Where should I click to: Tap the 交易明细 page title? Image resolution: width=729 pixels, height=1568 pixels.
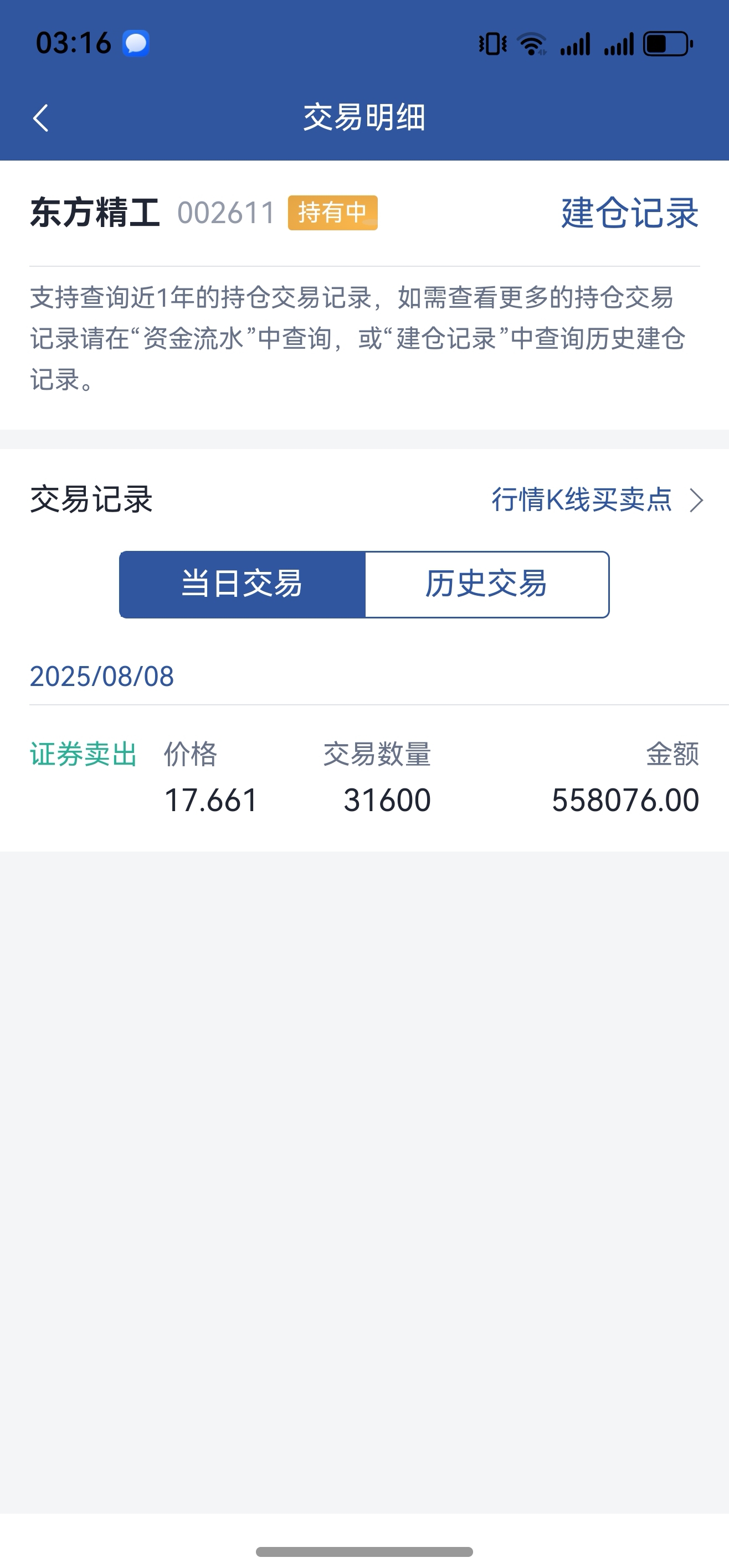[364, 117]
